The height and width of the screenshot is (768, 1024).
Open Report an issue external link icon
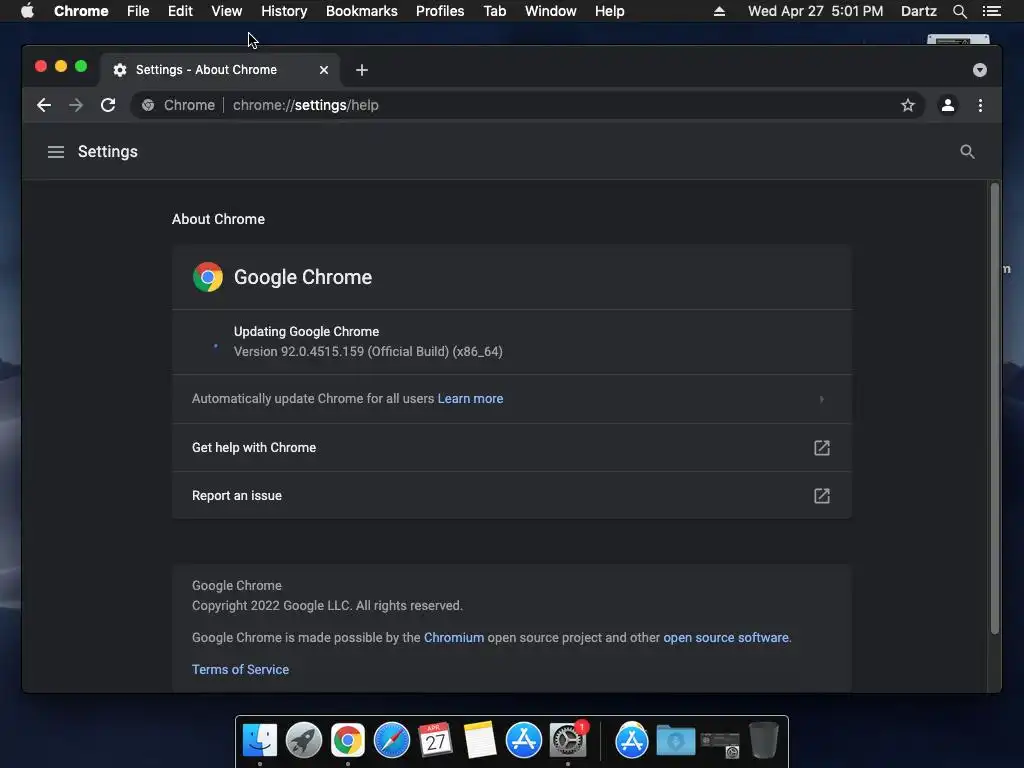pos(822,496)
